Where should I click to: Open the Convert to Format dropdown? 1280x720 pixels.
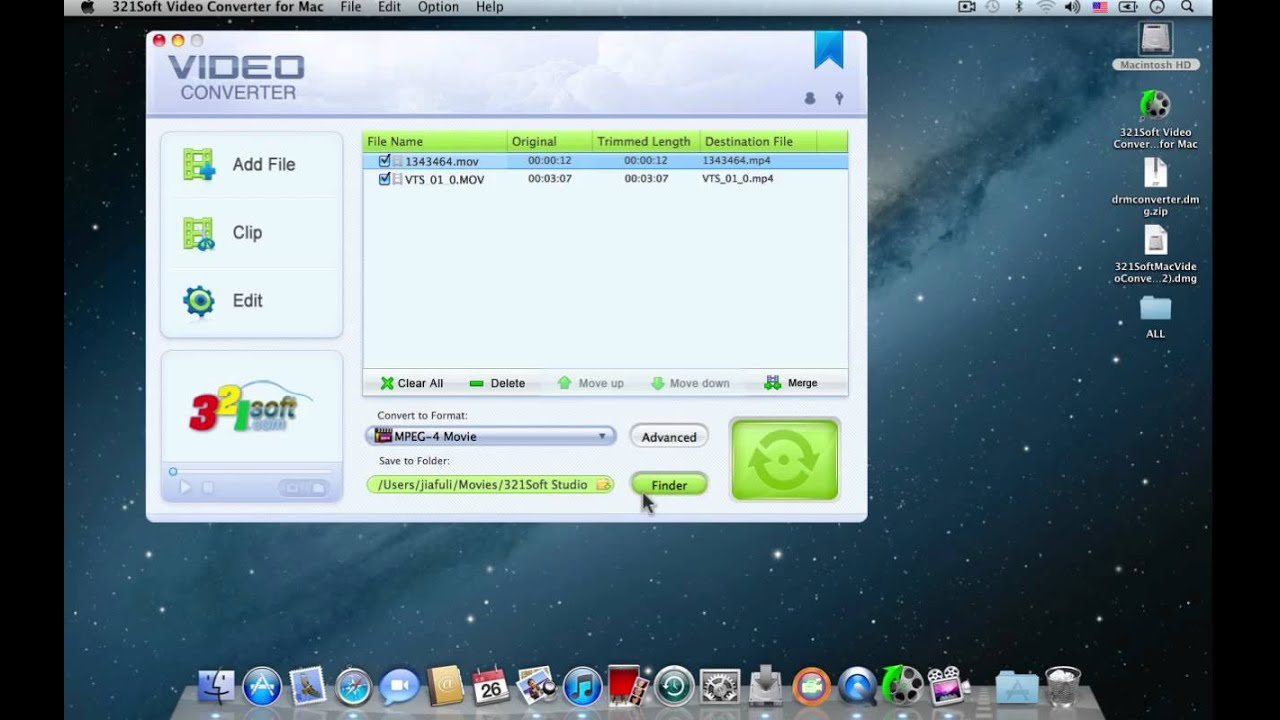click(x=490, y=436)
